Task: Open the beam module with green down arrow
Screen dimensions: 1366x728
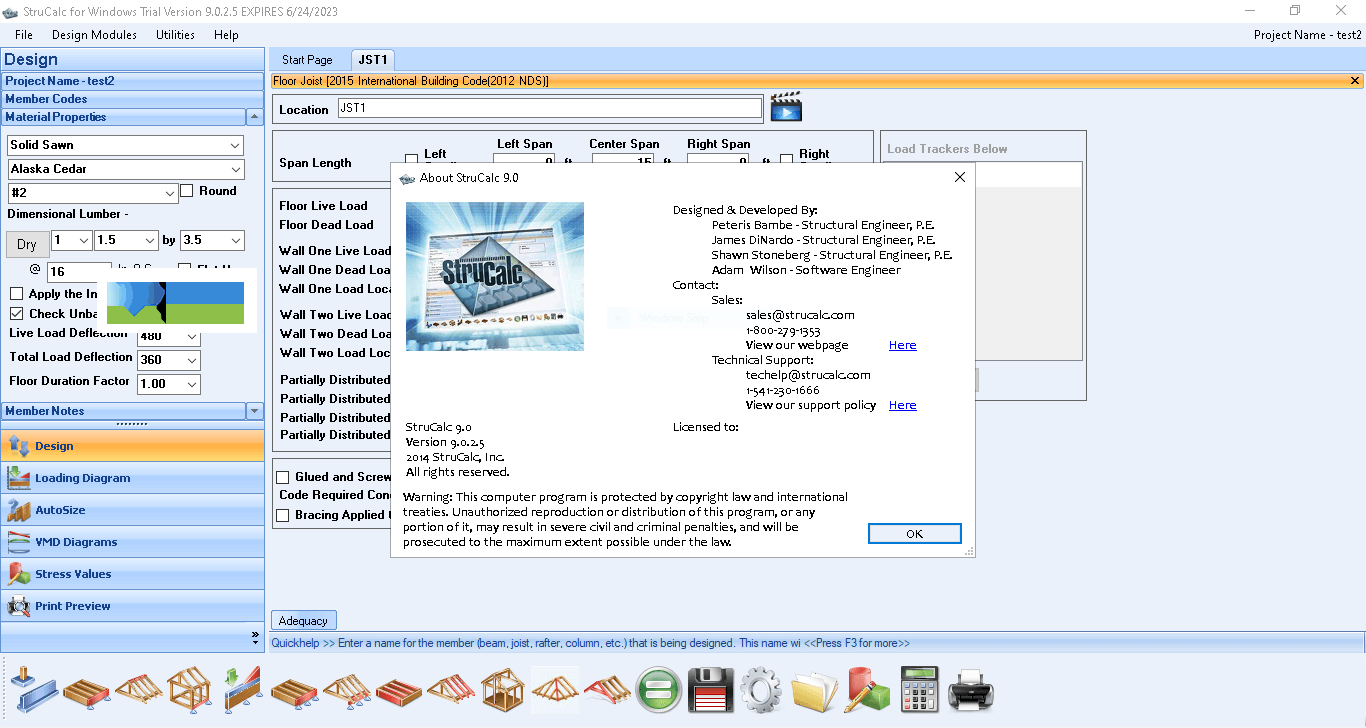Action: click(243, 689)
